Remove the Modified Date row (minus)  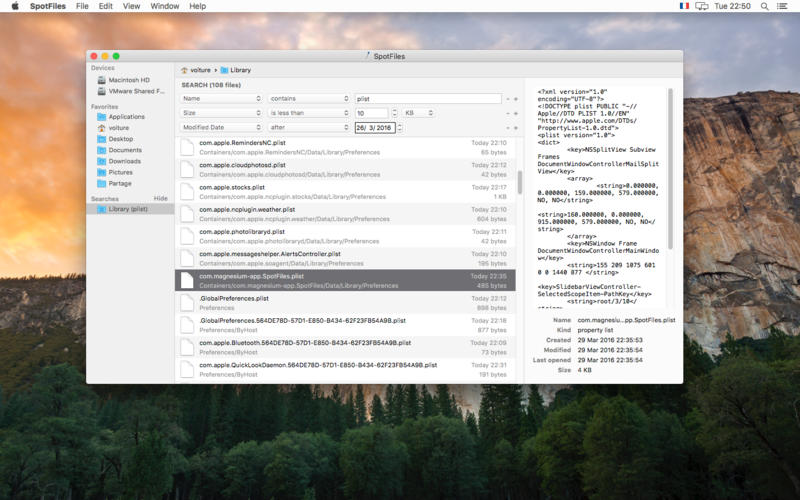pyautogui.click(x=508, y=128)
